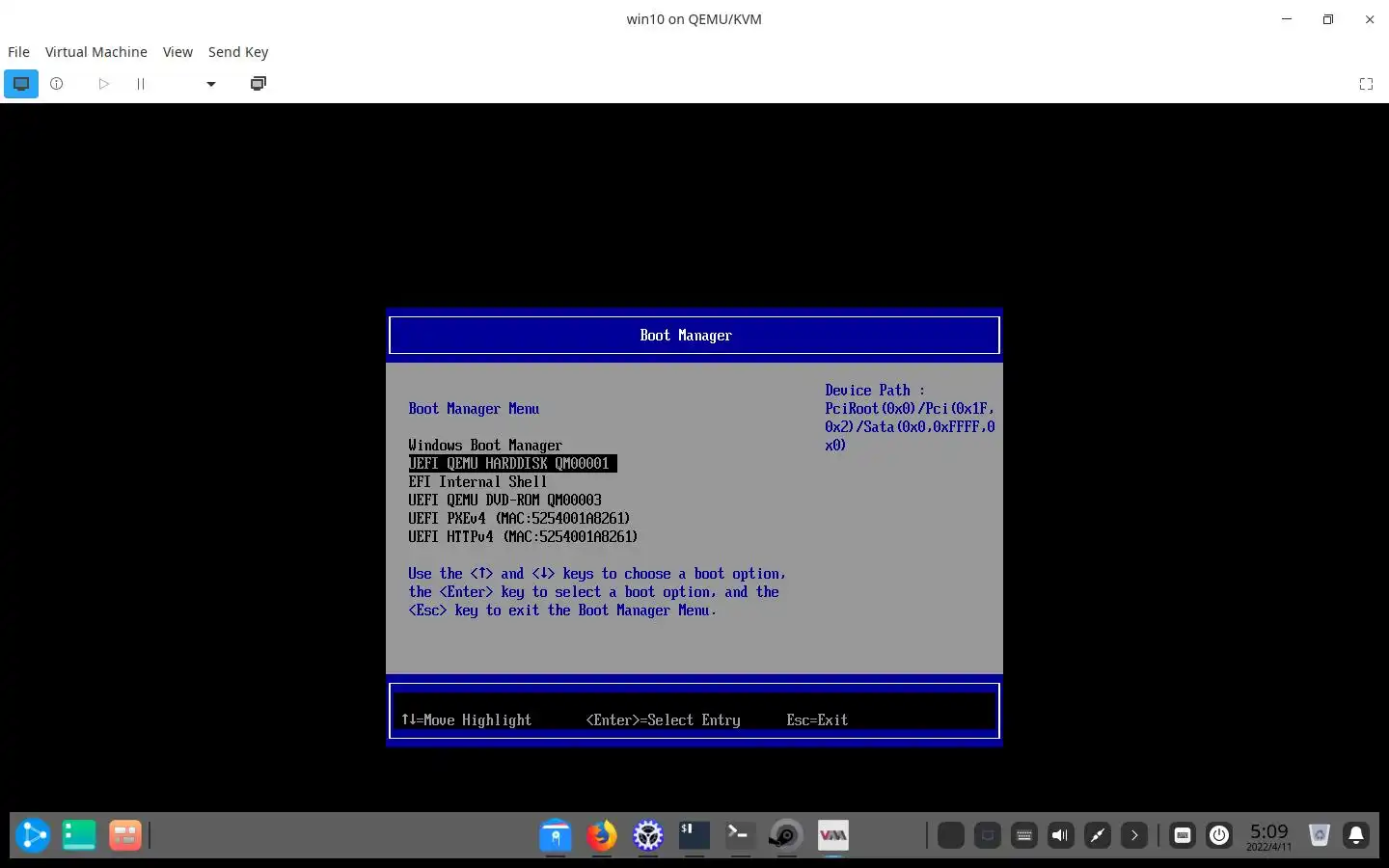
Task: Click the Move Highlight hint text
Action: [x=466, y=720]
